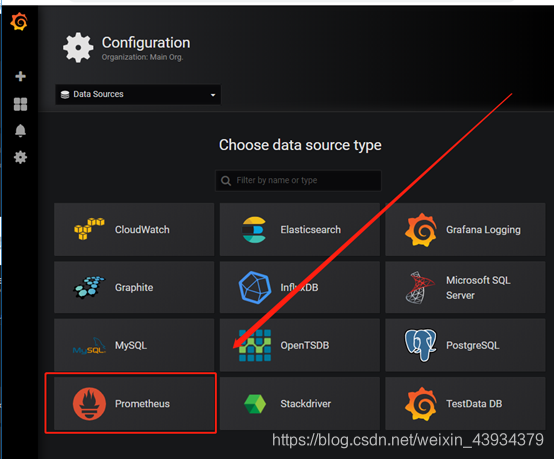Click the TestData DB label text
The height and width of the screenshot is (459, 554).
(x=474, y=404)
